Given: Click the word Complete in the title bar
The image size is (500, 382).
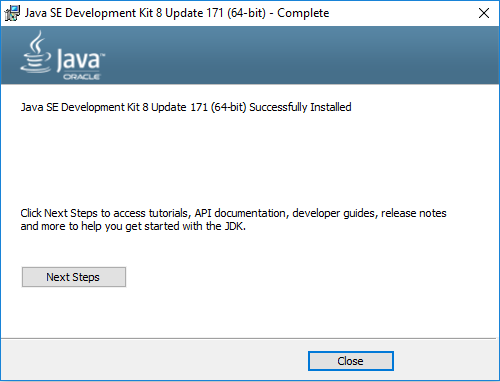Looking at the screenshot, I should tap(303, 13).
